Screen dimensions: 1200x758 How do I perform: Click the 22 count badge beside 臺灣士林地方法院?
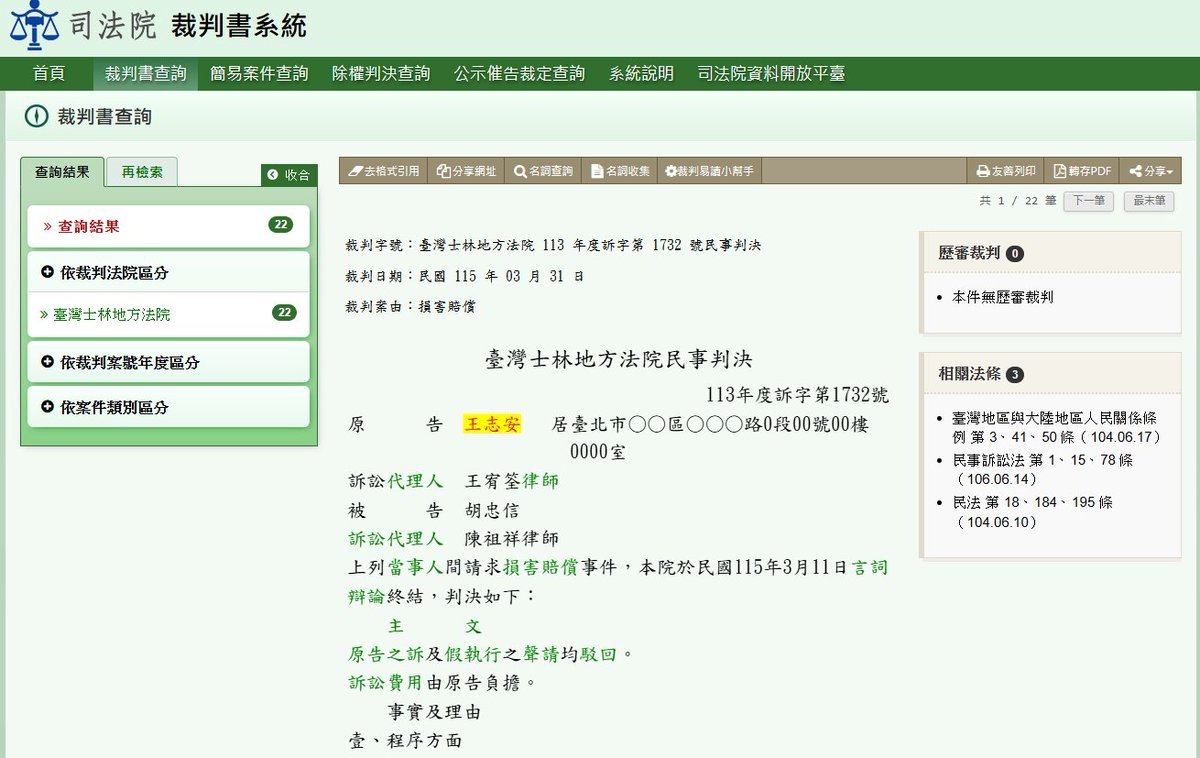point(285,313)
